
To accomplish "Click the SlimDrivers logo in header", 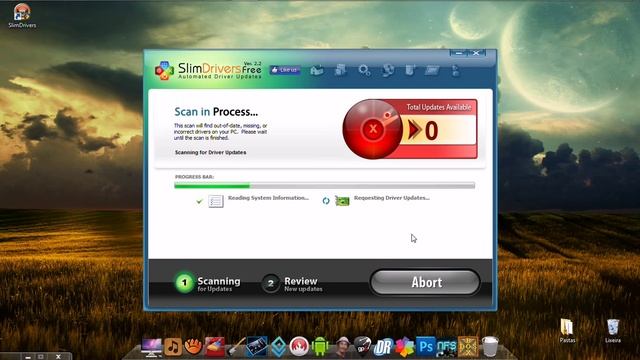I will point(208,71).
